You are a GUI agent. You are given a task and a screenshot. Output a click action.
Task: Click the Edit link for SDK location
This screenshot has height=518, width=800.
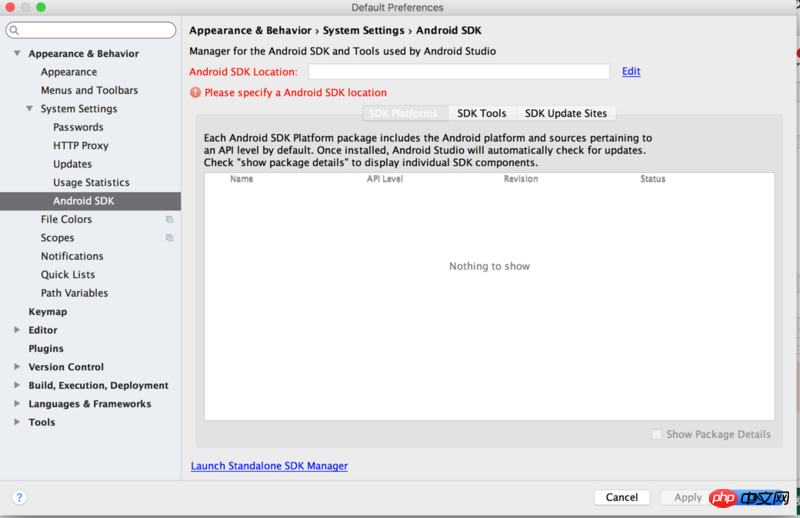[631, 71]
